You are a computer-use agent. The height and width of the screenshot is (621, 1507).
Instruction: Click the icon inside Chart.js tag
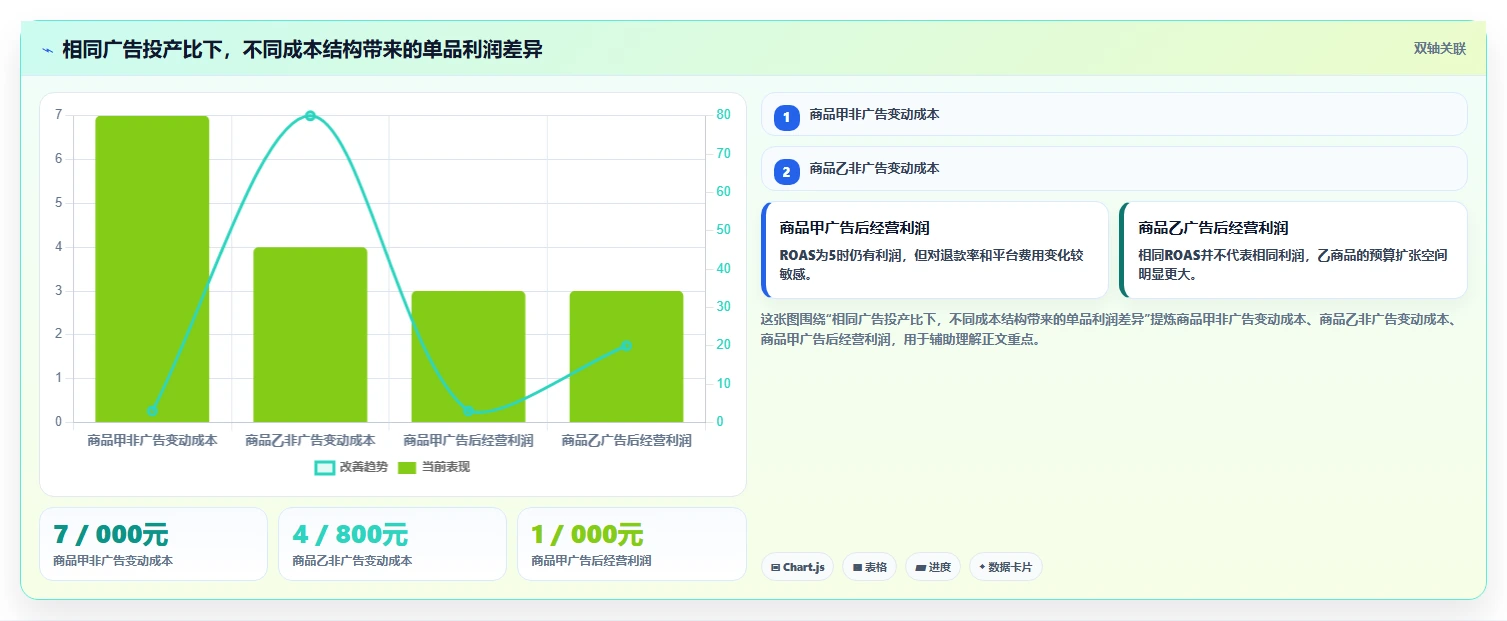tap(775, 567)
